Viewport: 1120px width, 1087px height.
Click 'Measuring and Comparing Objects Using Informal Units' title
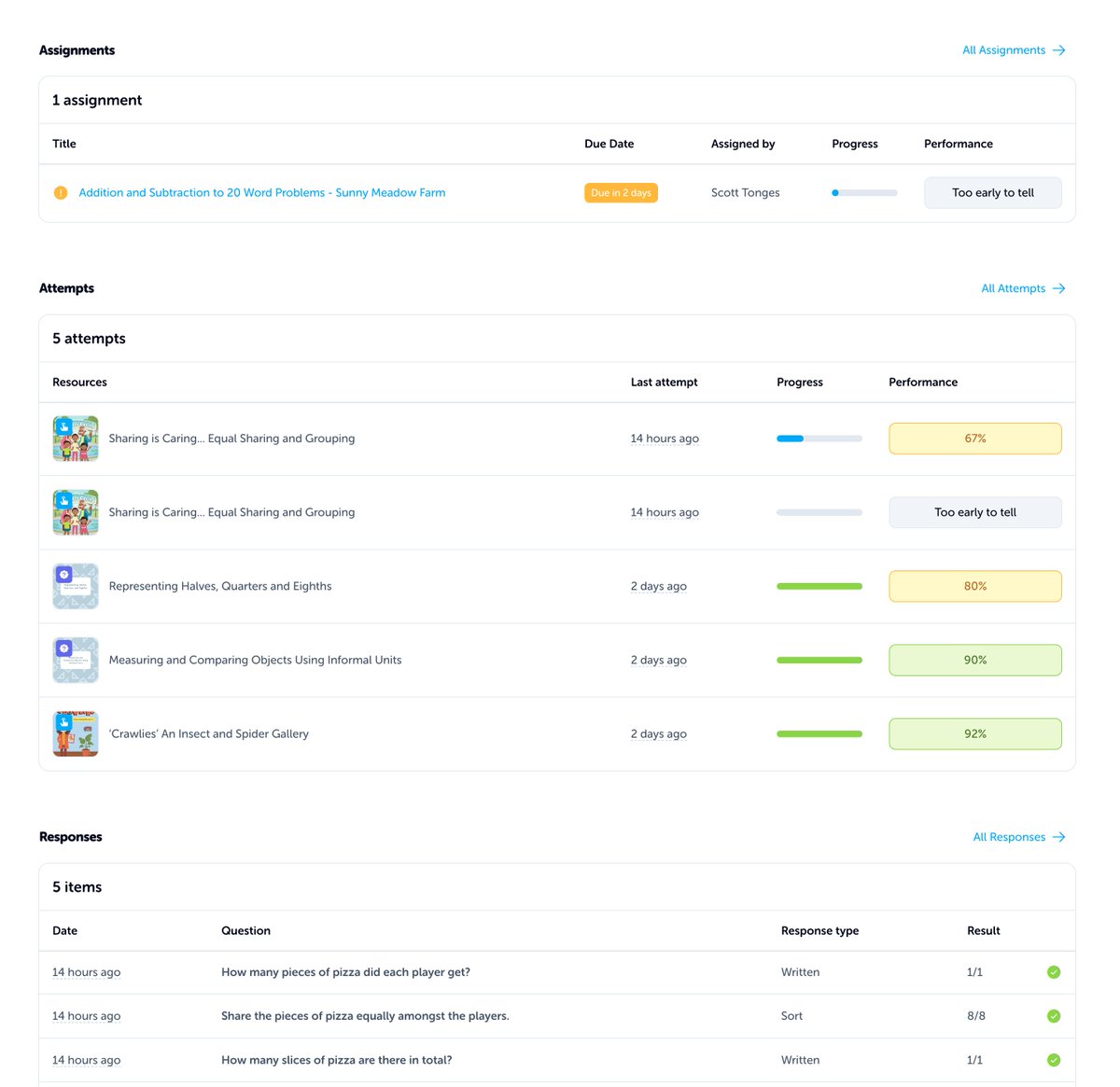[255, 660]
